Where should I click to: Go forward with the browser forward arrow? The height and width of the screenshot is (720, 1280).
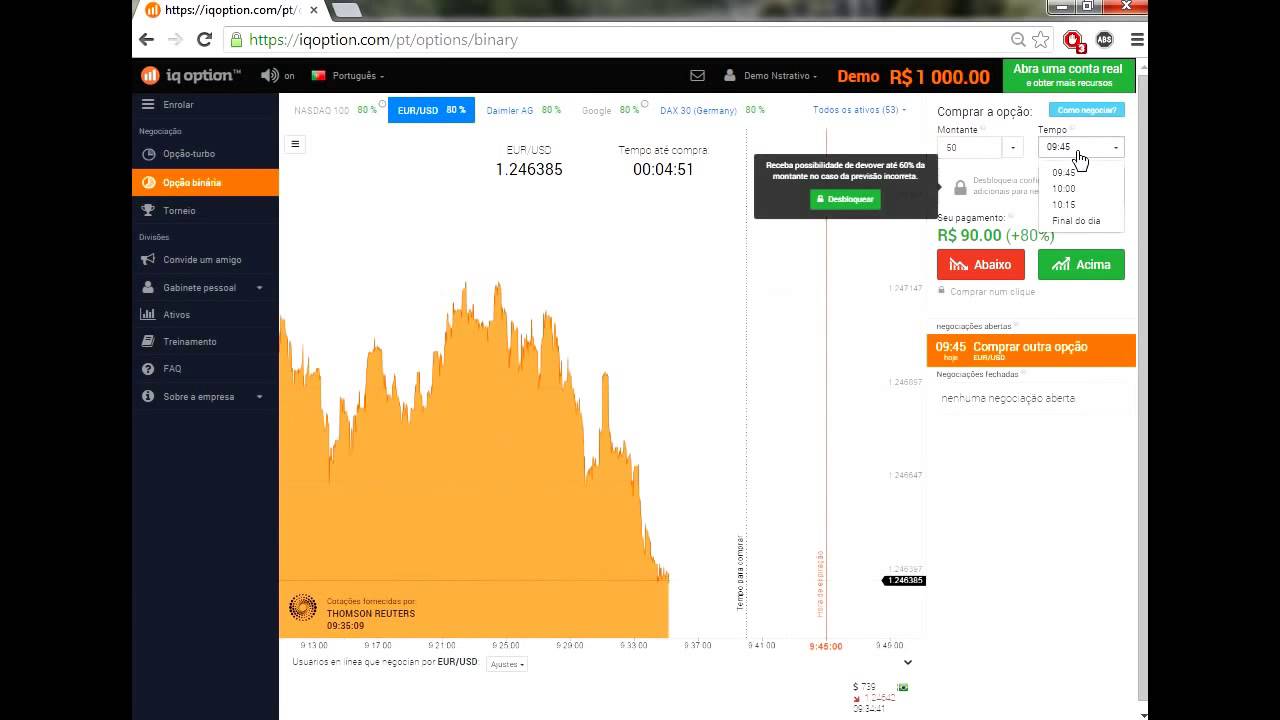tap(175, 40)
